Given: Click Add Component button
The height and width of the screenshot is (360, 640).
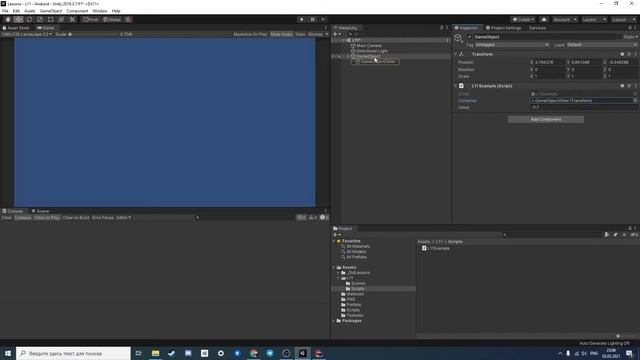Looking at the screenshot, I should 546,119.
